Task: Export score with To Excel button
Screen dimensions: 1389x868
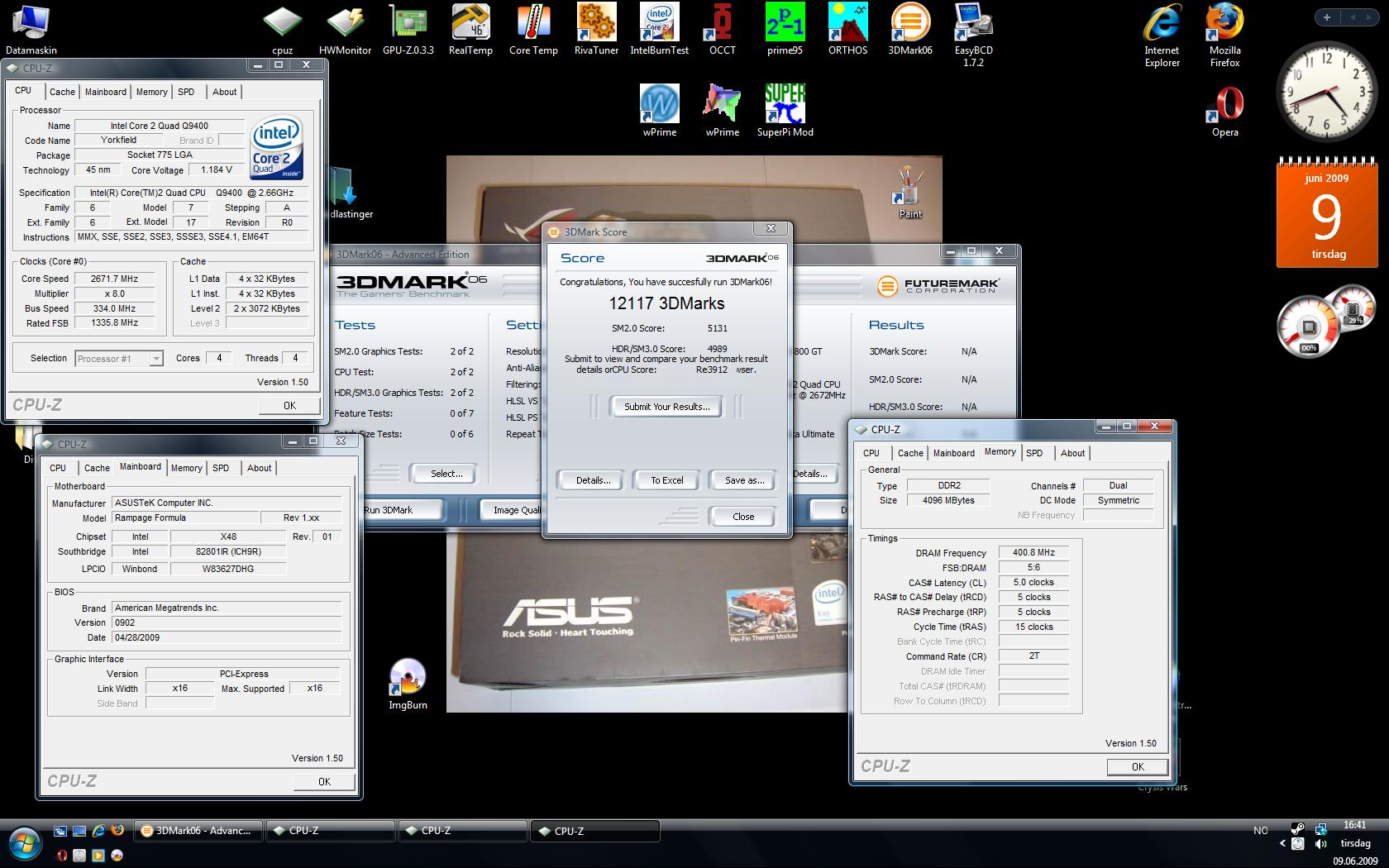Action: point(666,480)
